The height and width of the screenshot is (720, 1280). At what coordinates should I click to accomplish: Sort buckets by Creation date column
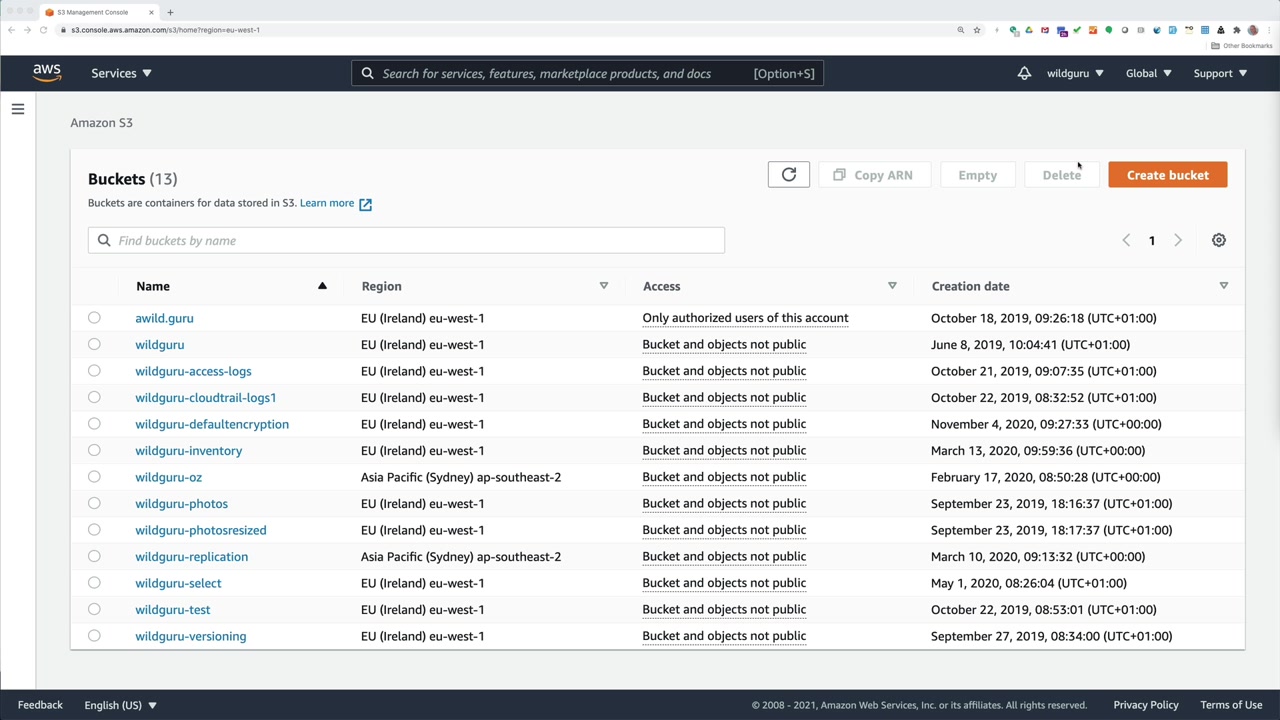click(970, 286)
